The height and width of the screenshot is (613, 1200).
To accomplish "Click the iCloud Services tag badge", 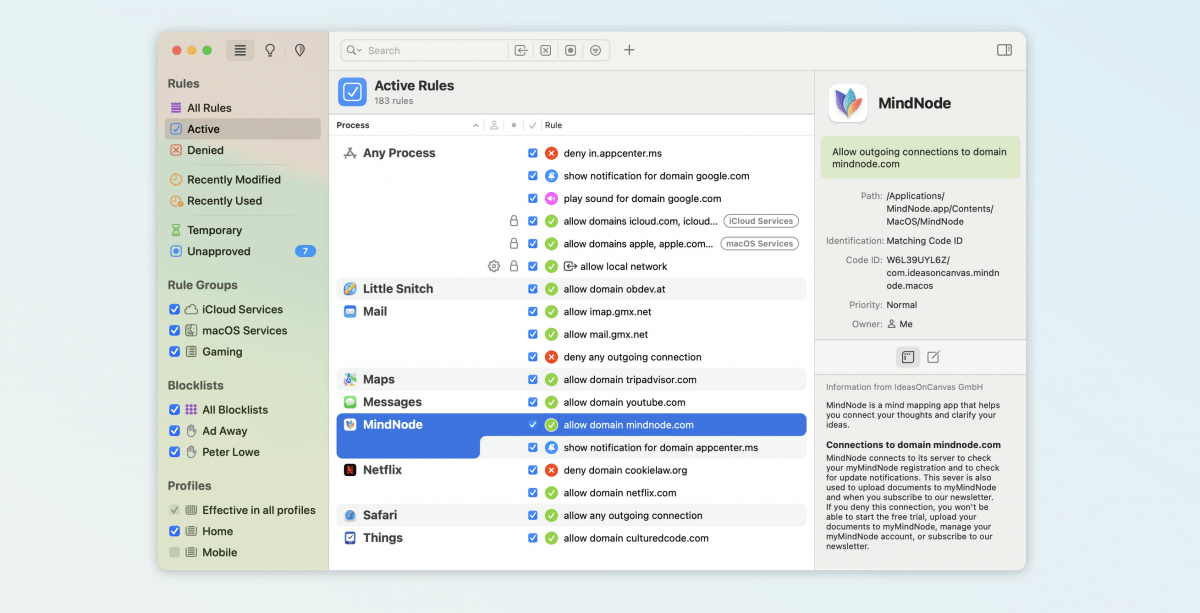I will [x=760, y=221].
